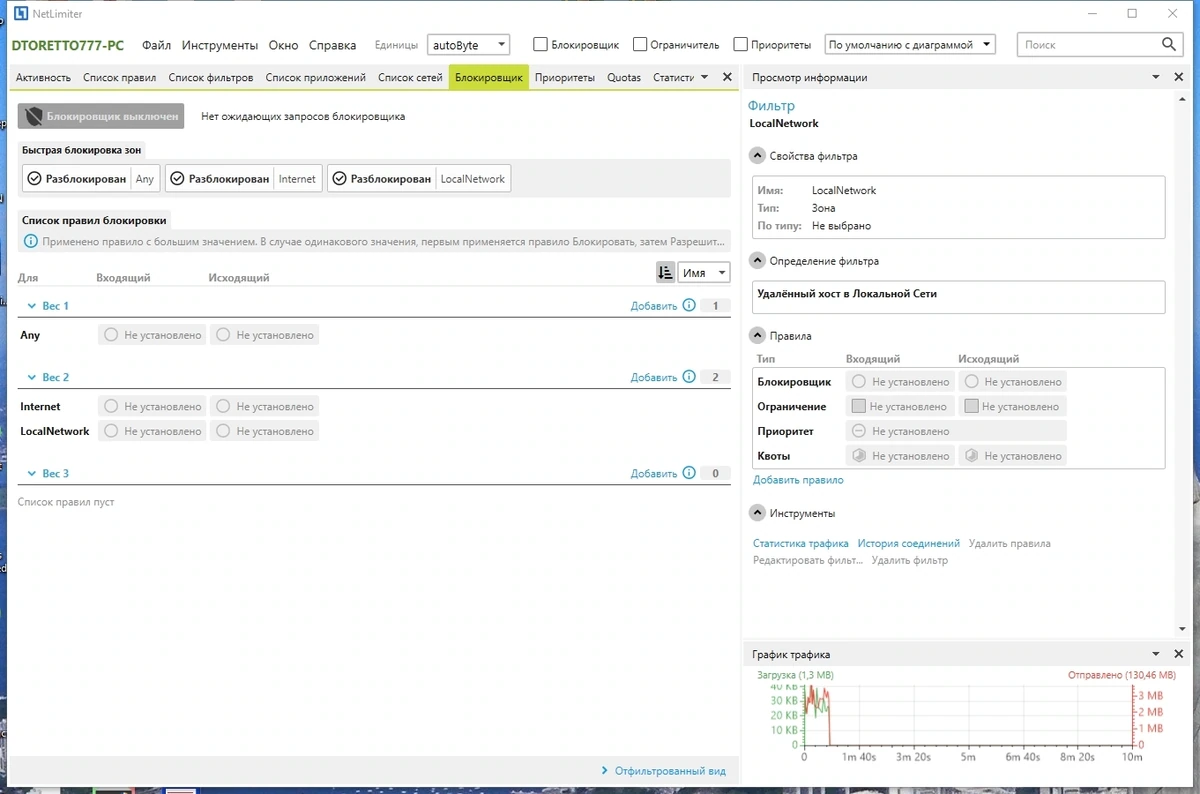This screenshot has width=1200, height=794.
Task: Toggle Ограничение incoming checkbox in Правила
Action: pos(858,406)
